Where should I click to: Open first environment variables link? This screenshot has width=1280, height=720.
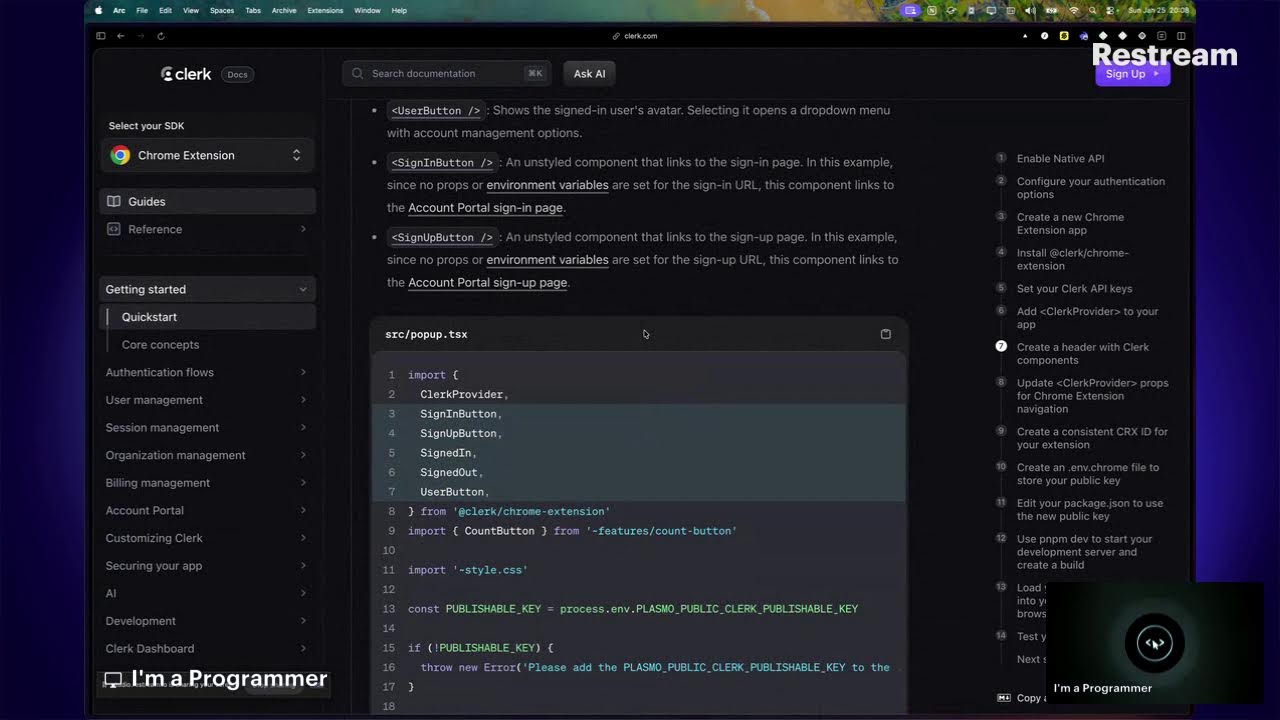(547, 185)
